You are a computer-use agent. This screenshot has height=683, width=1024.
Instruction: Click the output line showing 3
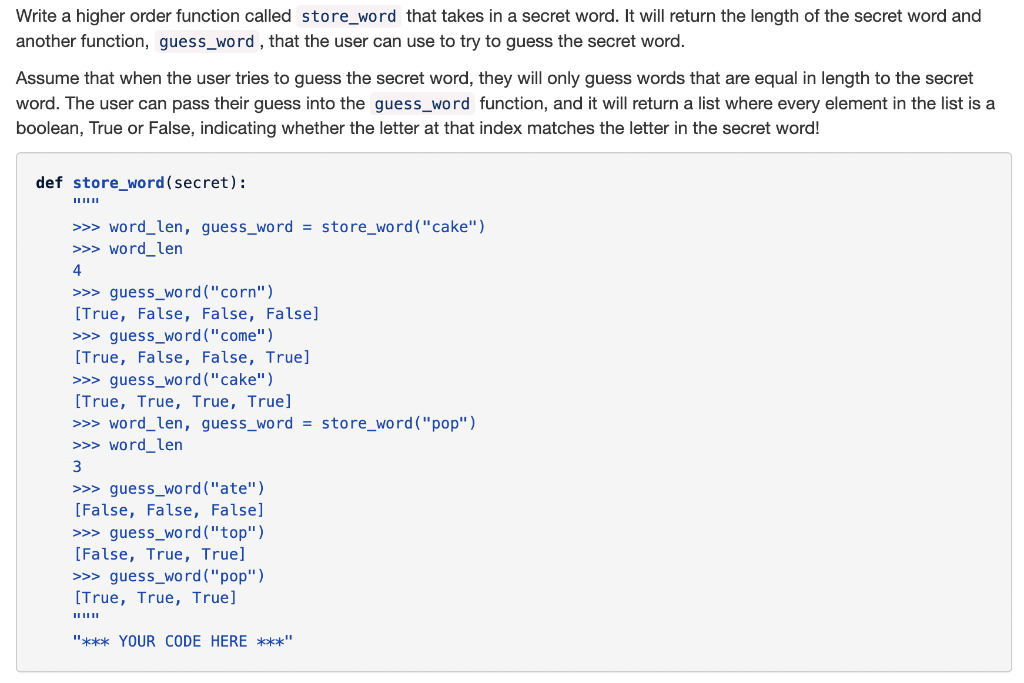pos(77,466)
